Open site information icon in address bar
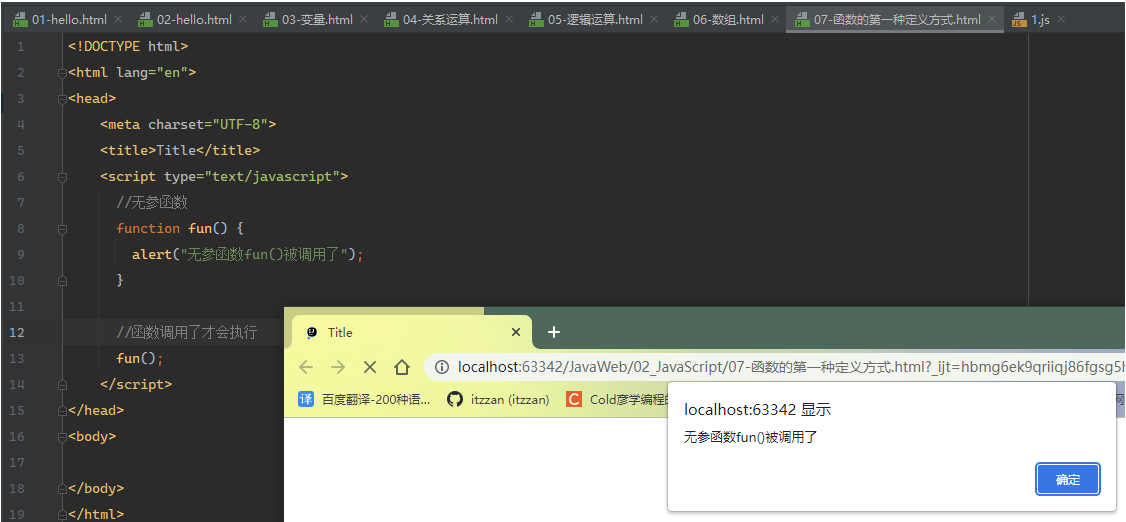This screenshot has height=522, width=1126. coord(442,368)
